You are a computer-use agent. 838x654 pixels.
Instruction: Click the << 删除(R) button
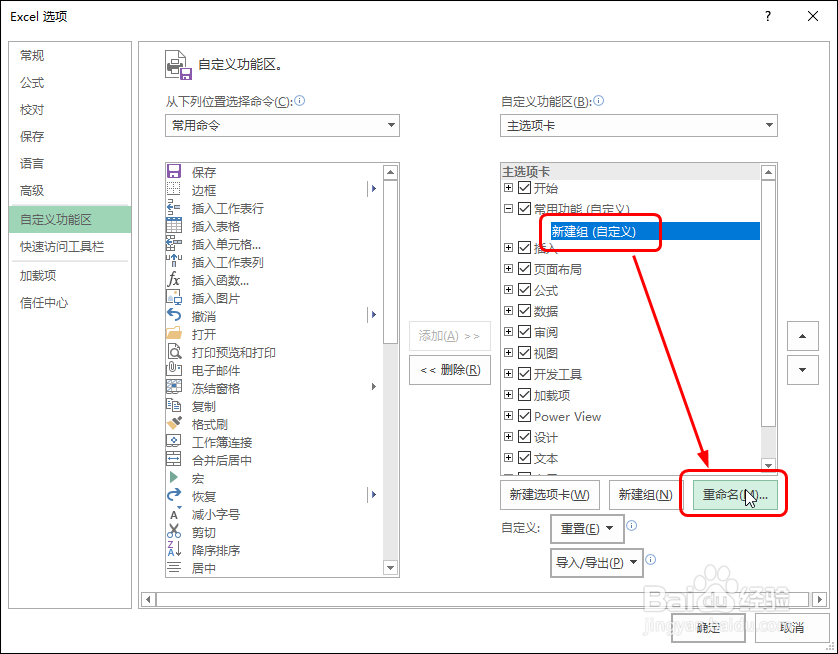(450, 370)
